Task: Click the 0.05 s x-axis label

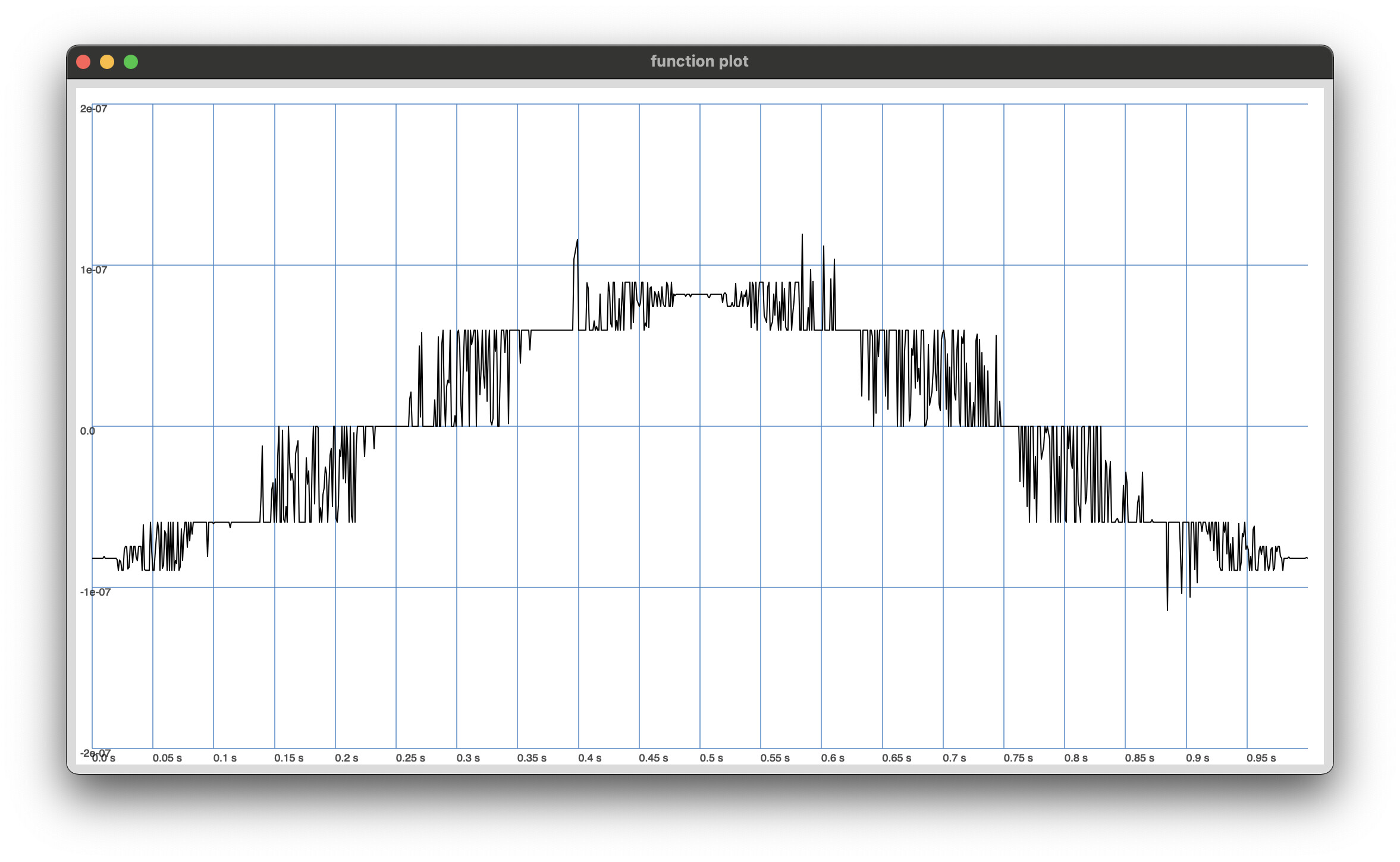Action: pyautogui.click(x=167, y=758)
